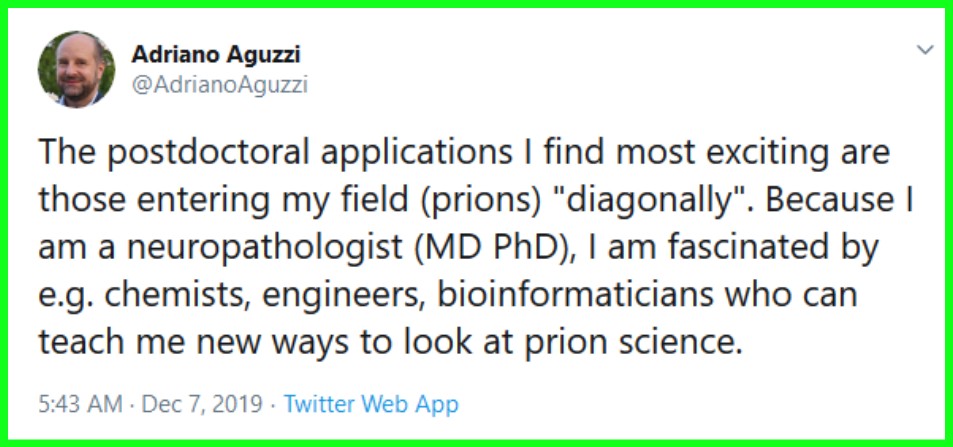Viewport: 953px width, 447px height.
Task: Click the word "teach" in the last line
Action: 82,340
